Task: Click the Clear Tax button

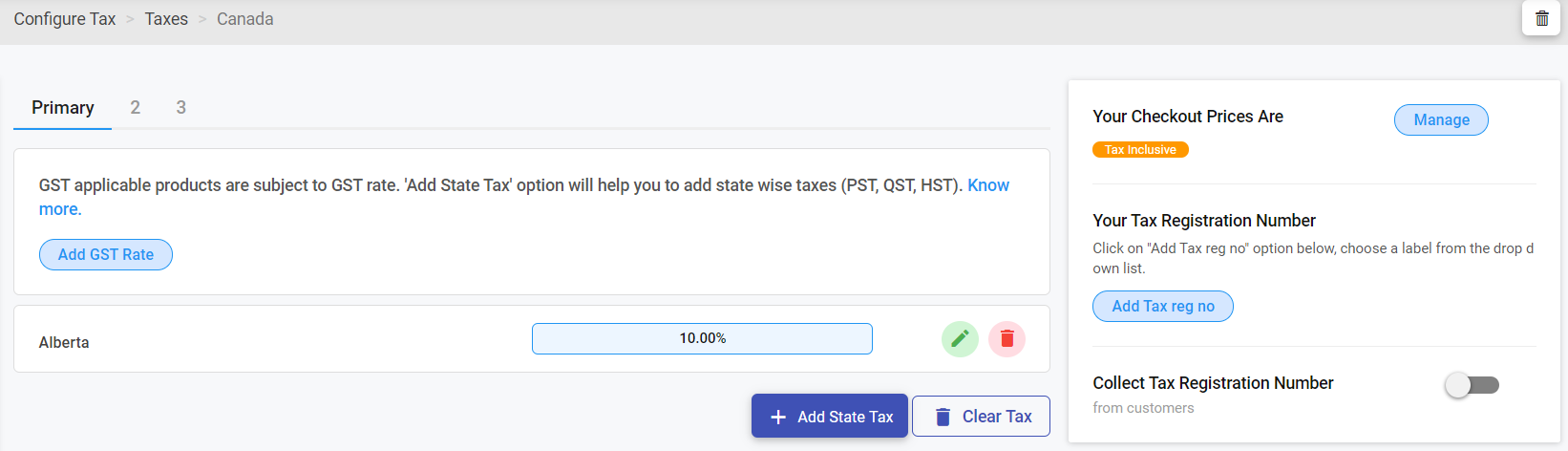Action: 981,416
